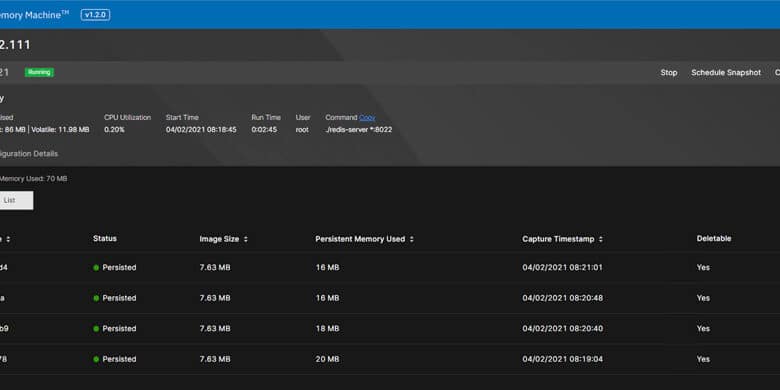Image resolution: width=780 pixels, height=390 pixels.
Task: Click the Start Time 04/02/2021 08:18:45
Action: [201, 129]
